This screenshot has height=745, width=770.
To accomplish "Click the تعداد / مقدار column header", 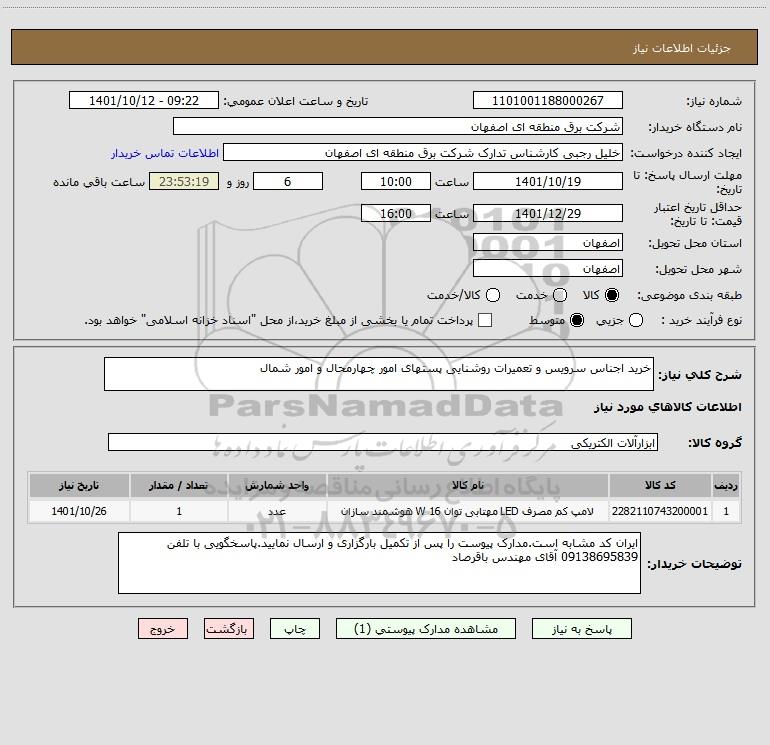I will [x=179, y=486].
